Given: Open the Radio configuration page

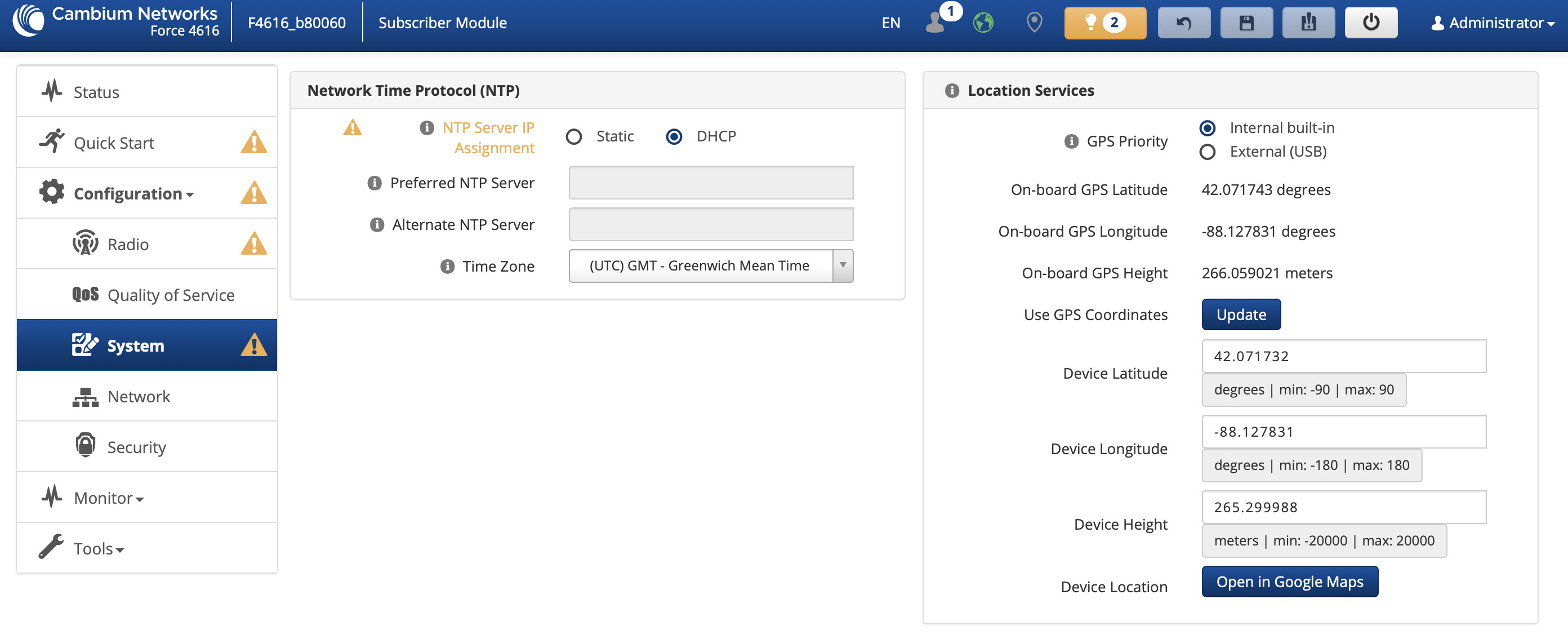Looking at the screenshot, I should click(x=128, y=244).
